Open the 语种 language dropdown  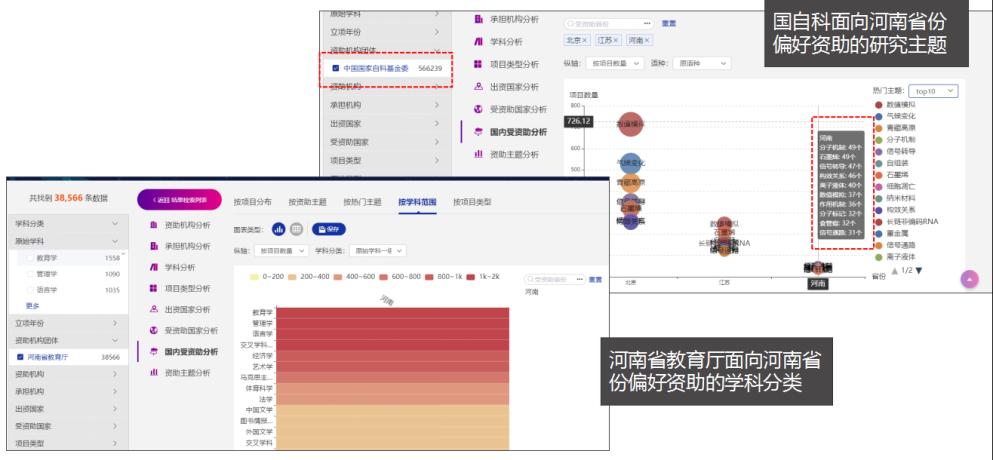coord(703,63)
